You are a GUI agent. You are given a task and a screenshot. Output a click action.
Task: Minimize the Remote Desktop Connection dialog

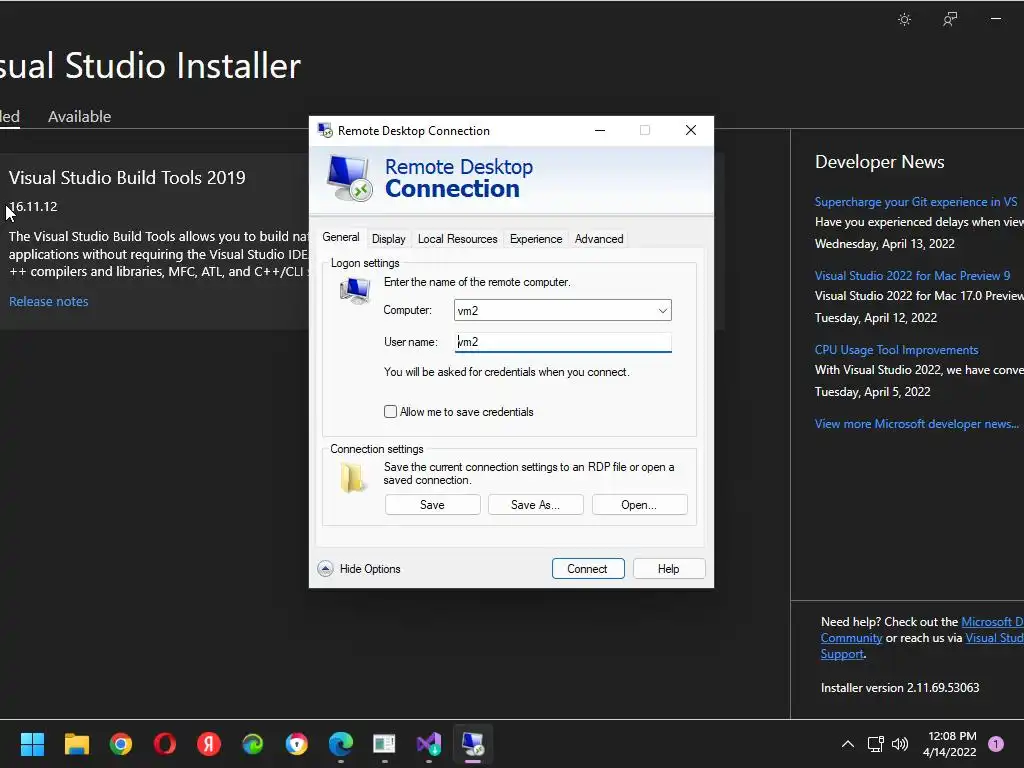(x=600, y=130)
